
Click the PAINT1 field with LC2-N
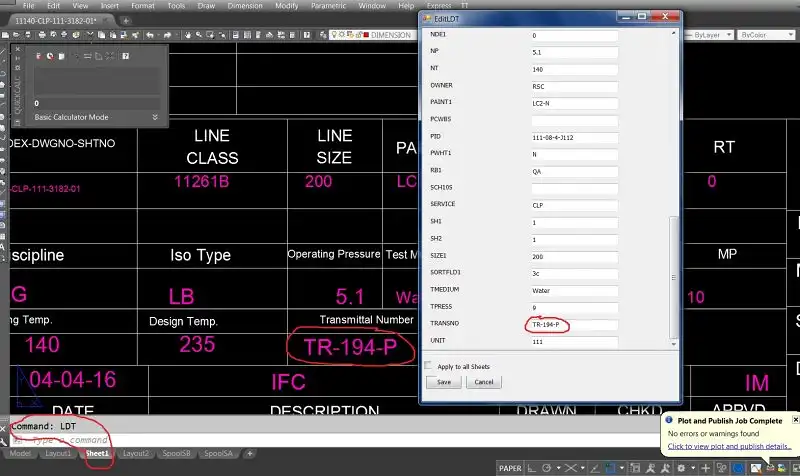[574, 103]
